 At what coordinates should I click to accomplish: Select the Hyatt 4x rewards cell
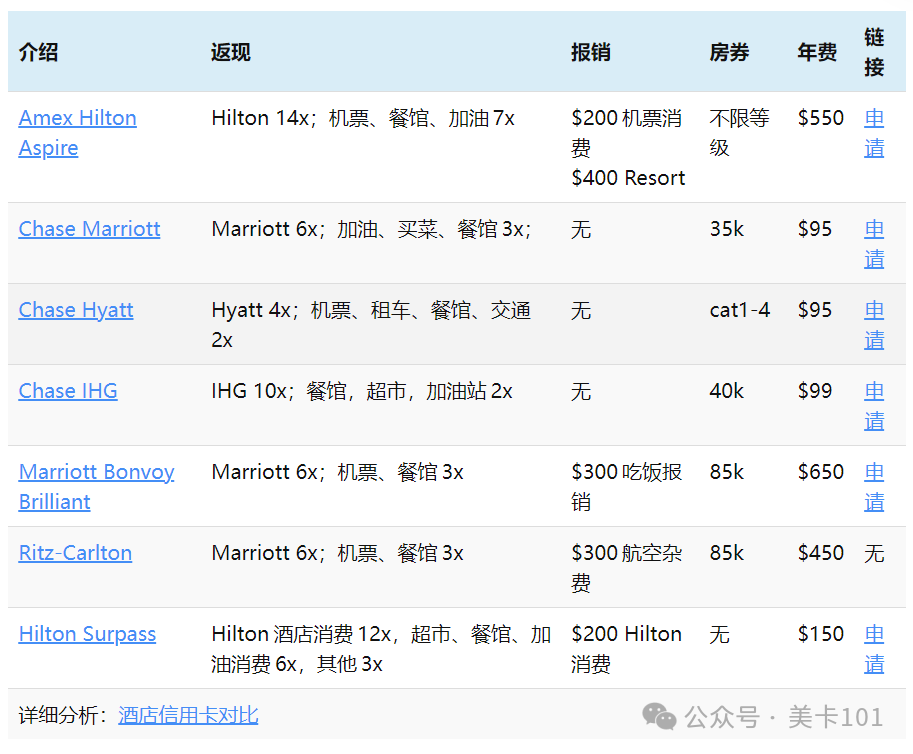coord(371,325)
